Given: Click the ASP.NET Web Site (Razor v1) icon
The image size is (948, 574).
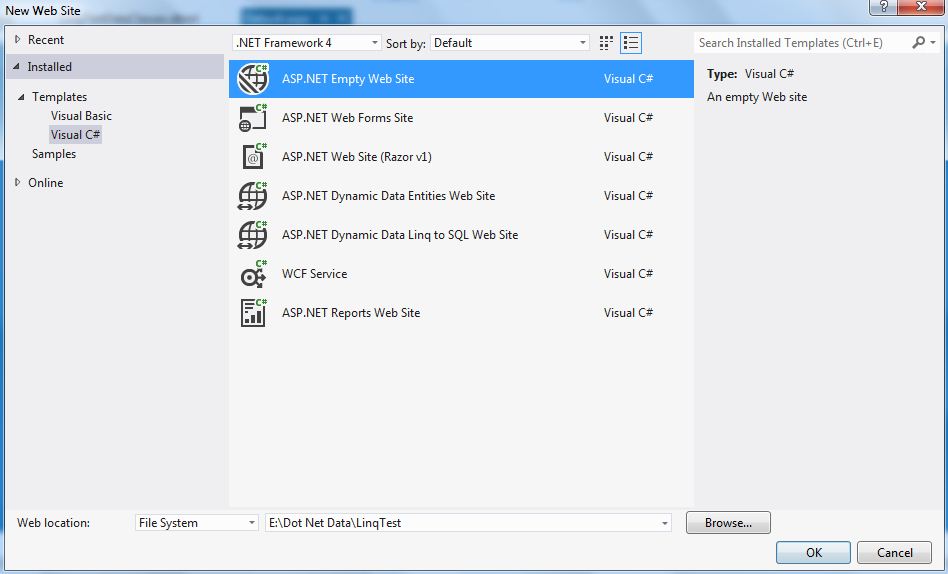Looking at the screenshot, I should pyautogui.click(x=254, y=157).
